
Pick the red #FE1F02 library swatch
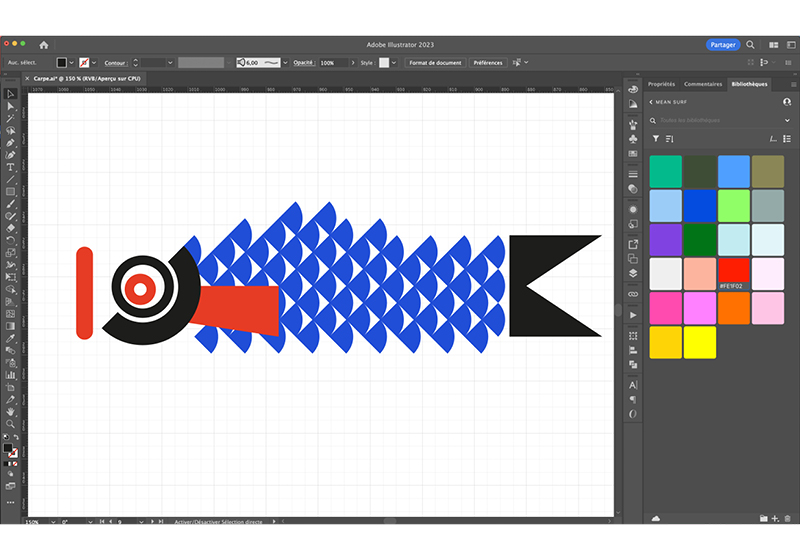[x=734, y=273]
